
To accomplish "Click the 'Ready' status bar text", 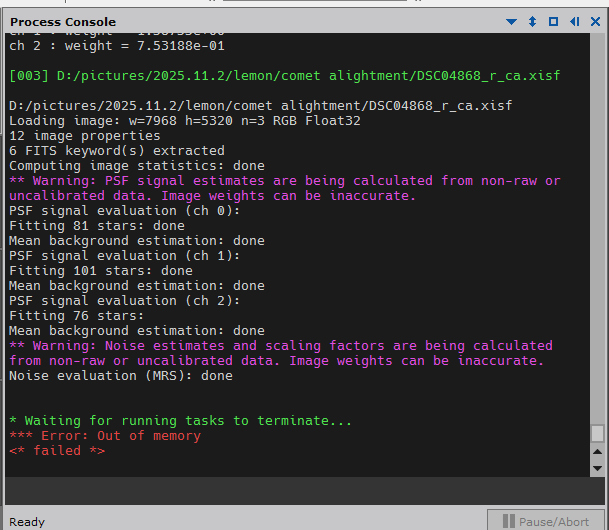I will pyautogui.click(x=27, y=521).
